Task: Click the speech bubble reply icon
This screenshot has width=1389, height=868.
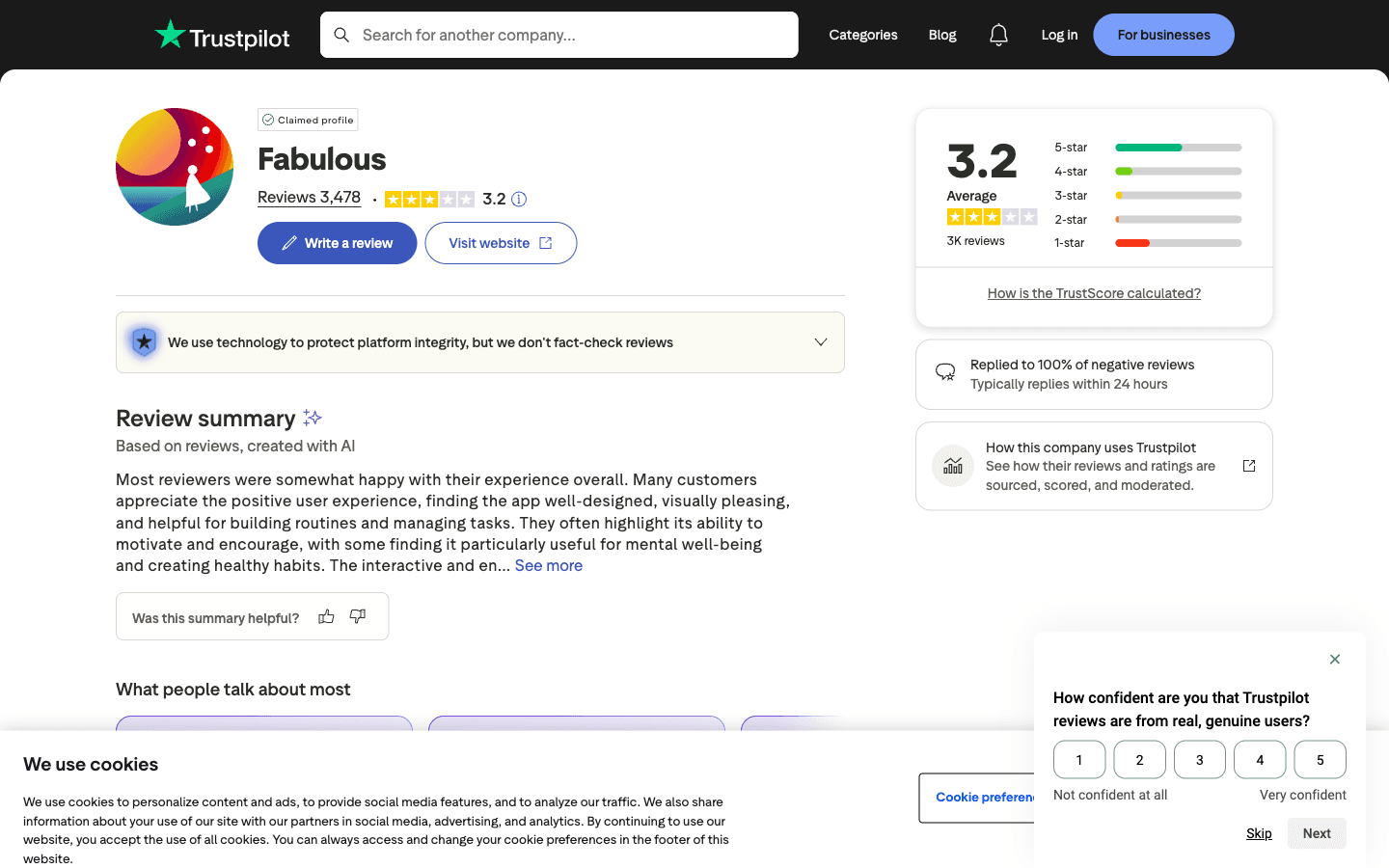Action: (945, 373)
